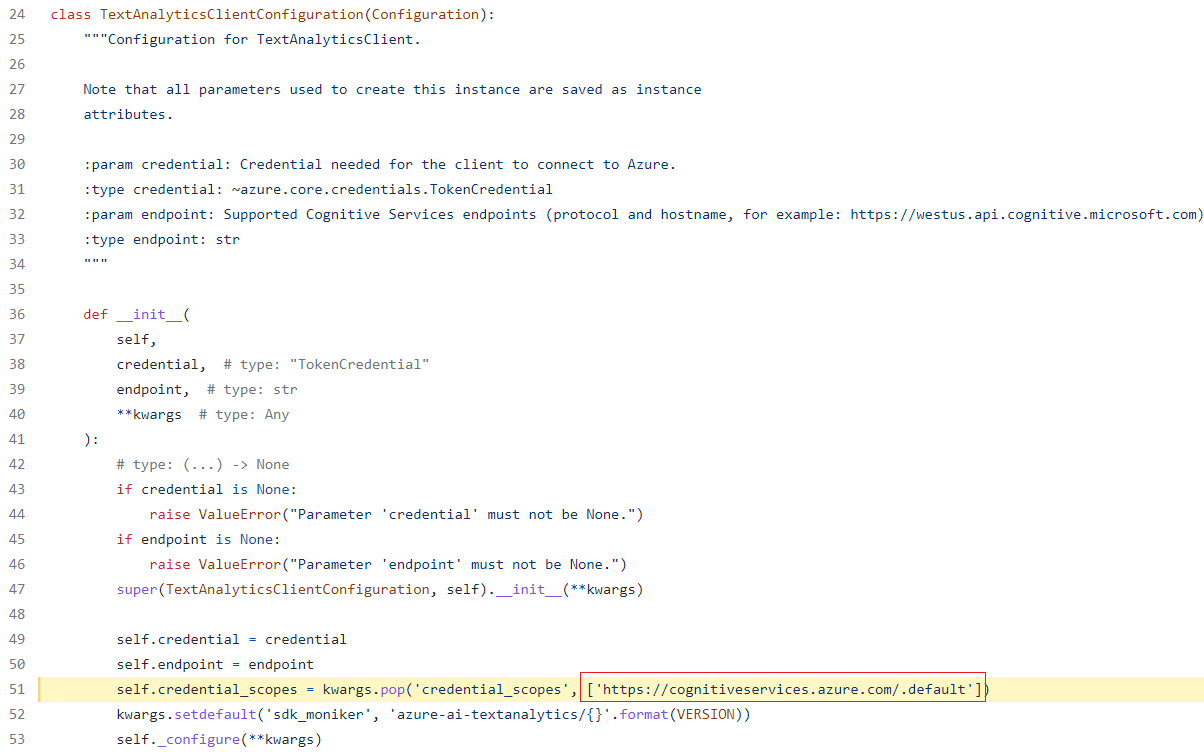
Task: Click line number 51 in the gutter
Action: click(17, 688)
